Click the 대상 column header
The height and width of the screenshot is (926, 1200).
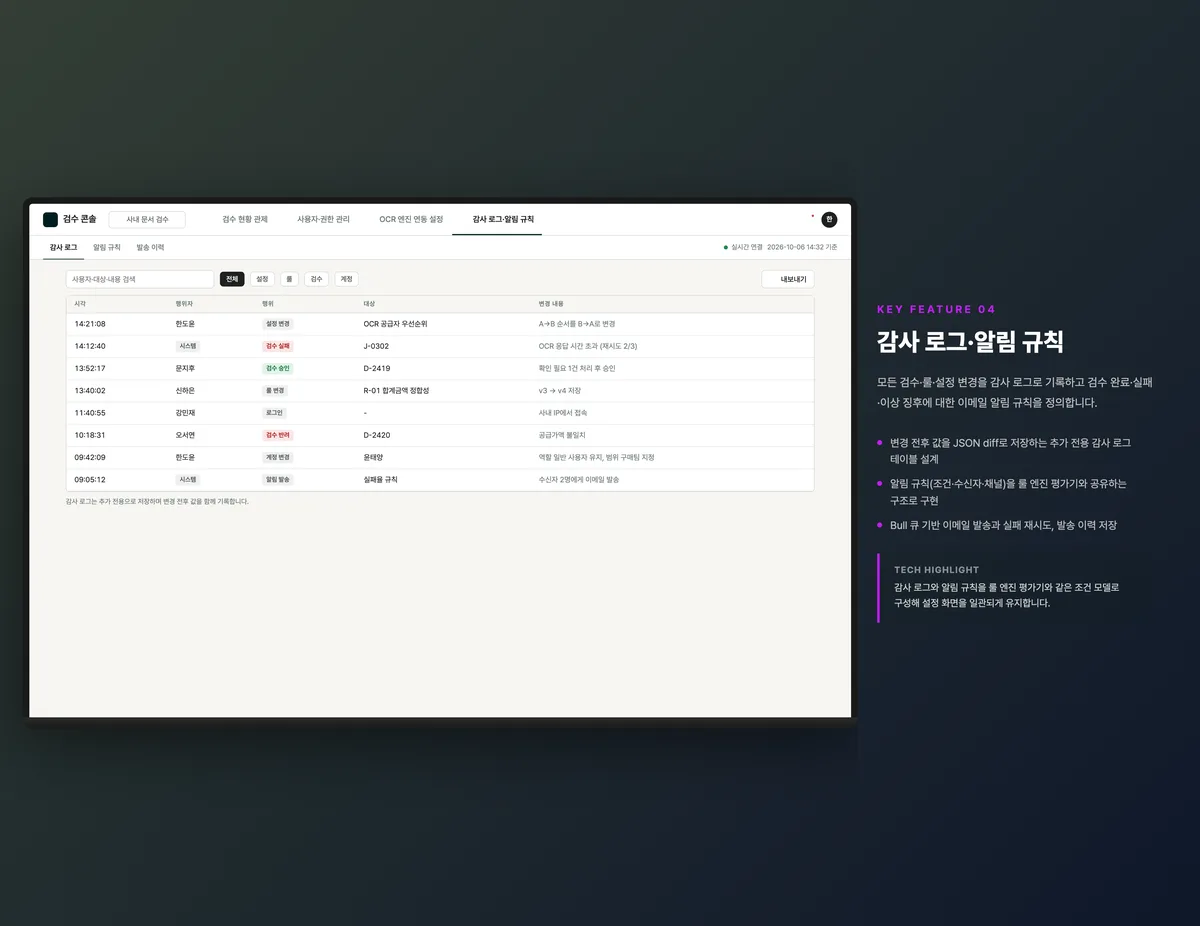click(369, 302)
